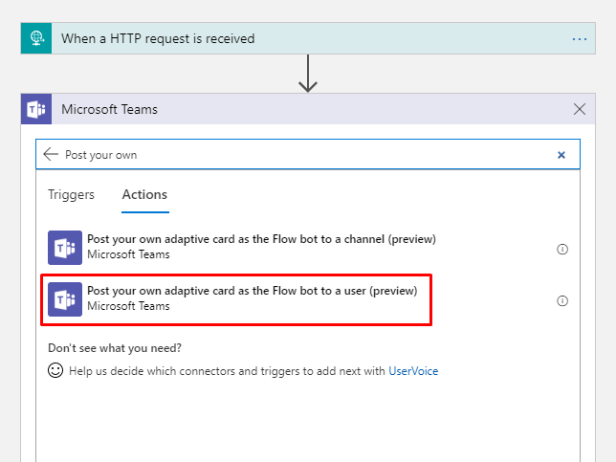Choose 'Post adaptive card to a channel' action
The height and width of the screenshot is (462, 616).
click(x=261, y=240)
